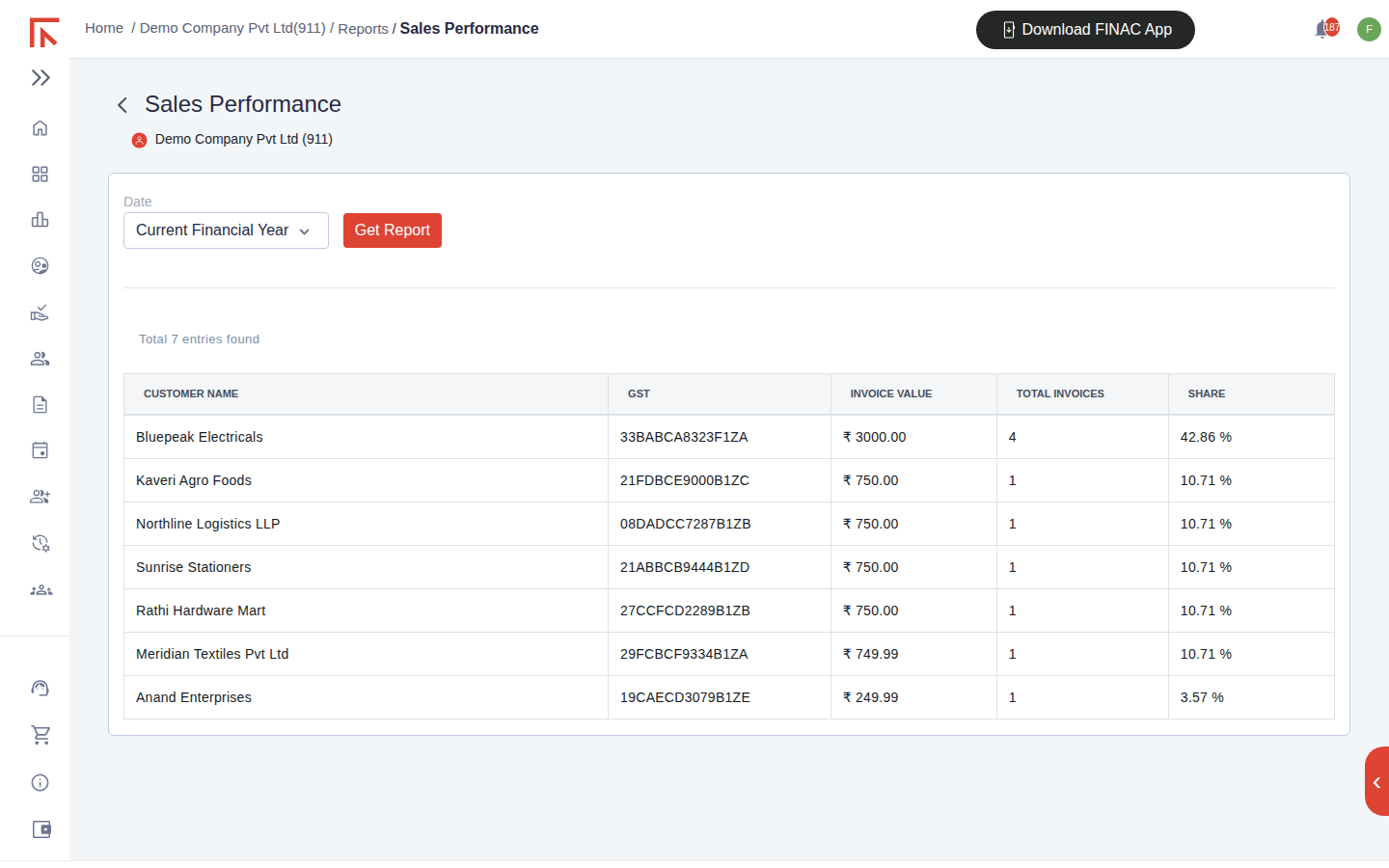Select the Bluepeak Electricals customer cell
The width and height of the screenshot is (1389, 868).
coord(366,437)
